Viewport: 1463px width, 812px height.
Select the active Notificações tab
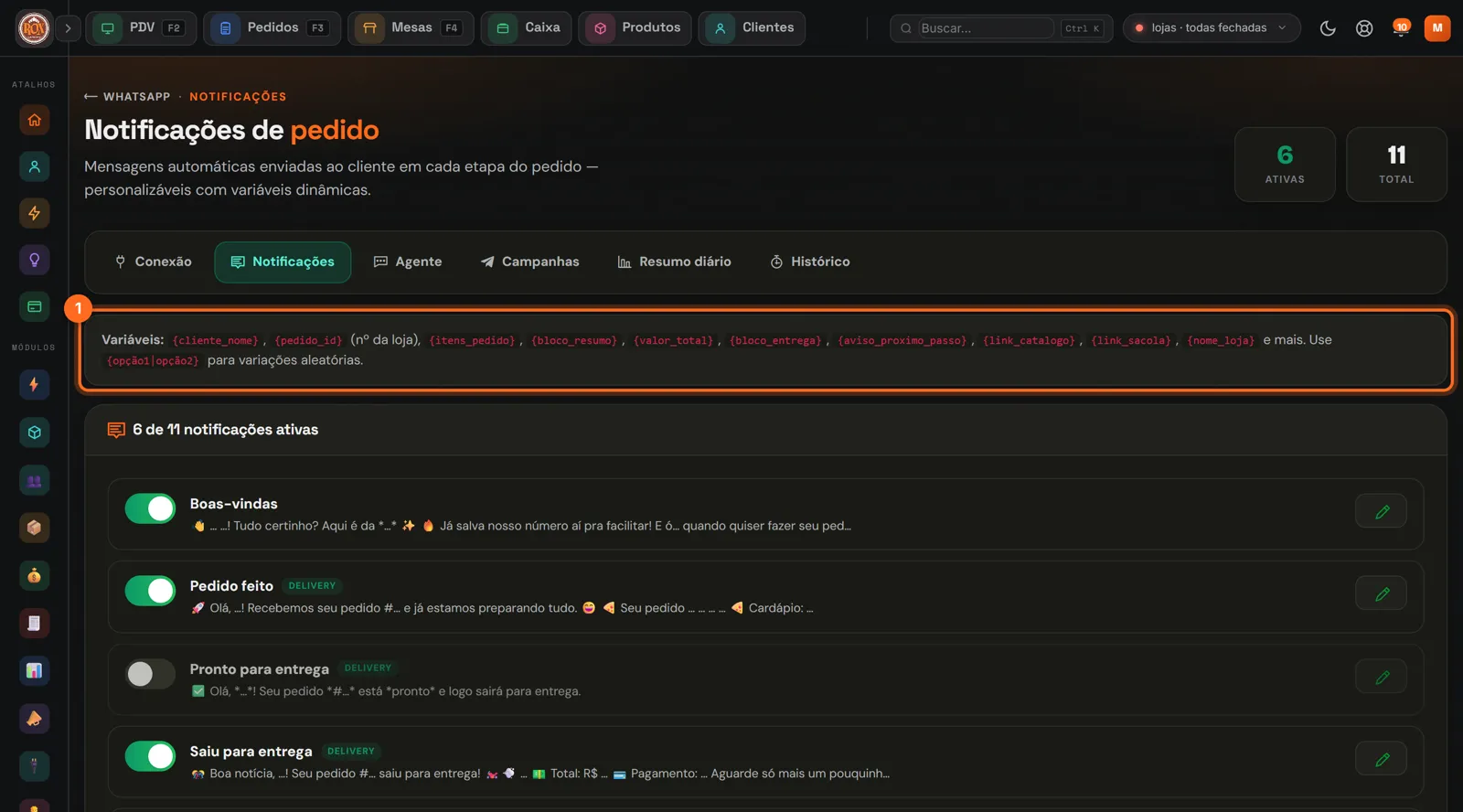(x=283, y=262)
